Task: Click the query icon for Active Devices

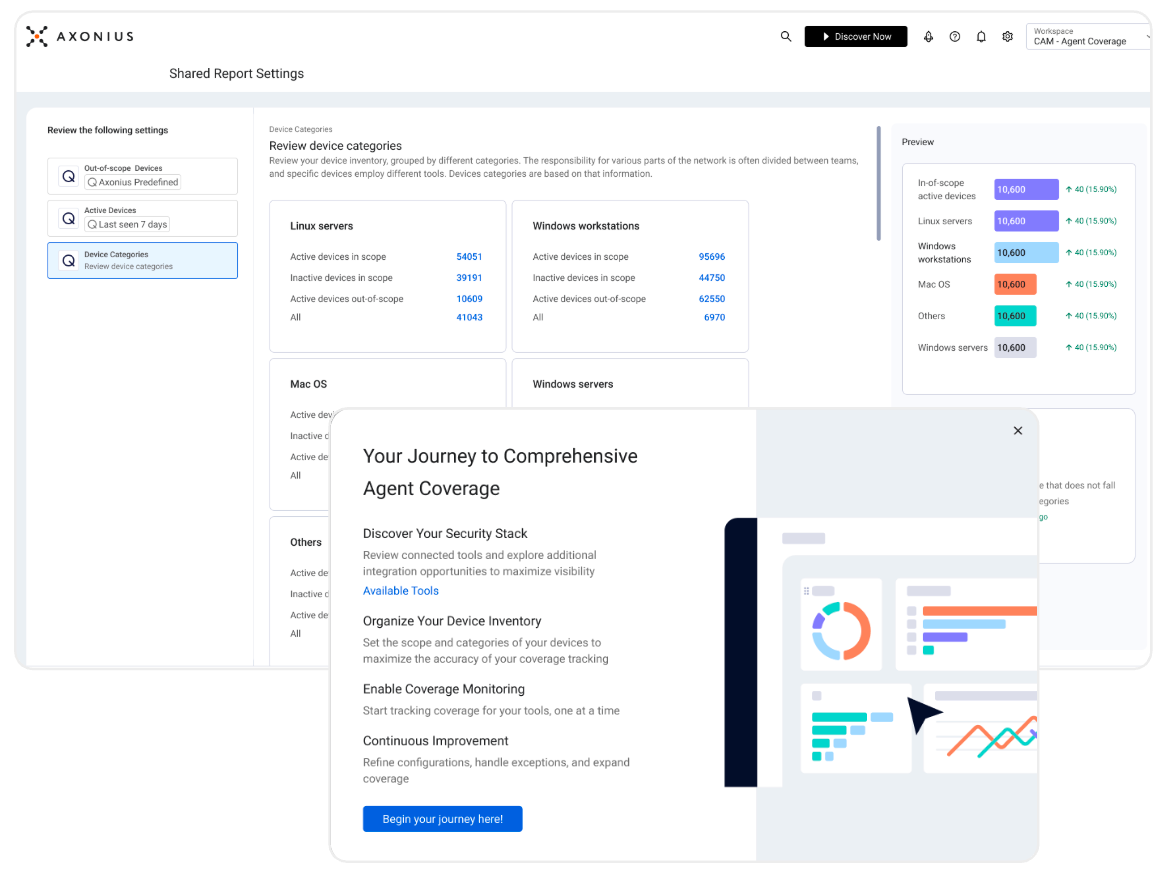Action: [69, 218]
